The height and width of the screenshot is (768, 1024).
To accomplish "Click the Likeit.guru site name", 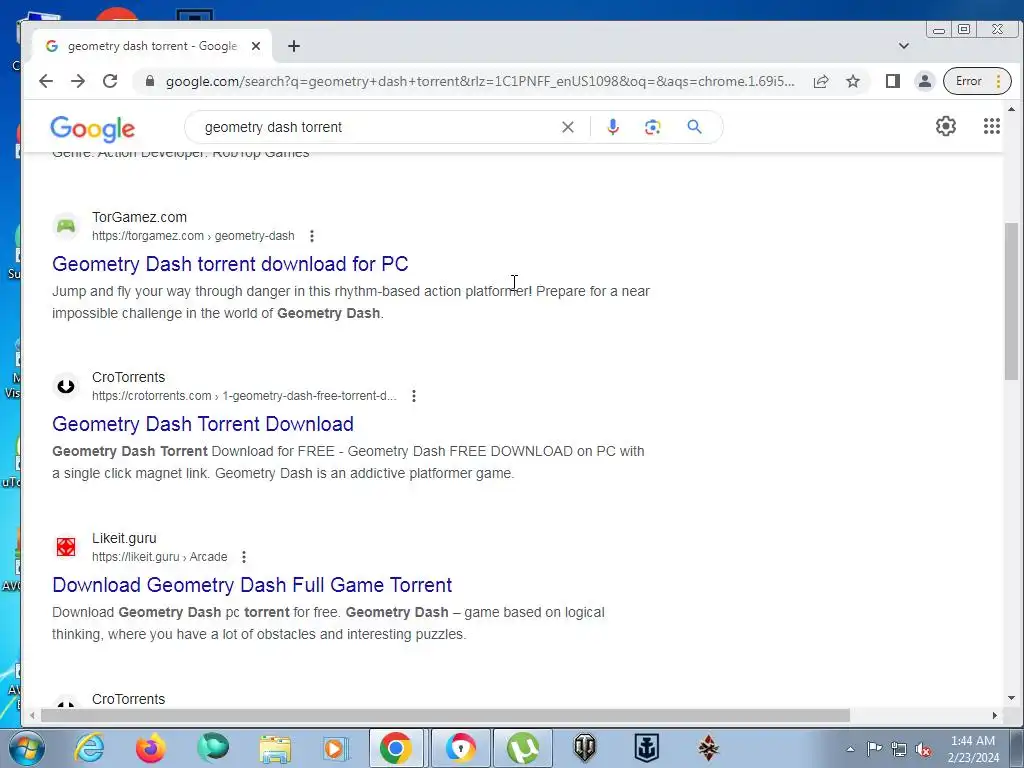I will coord(124,538).
